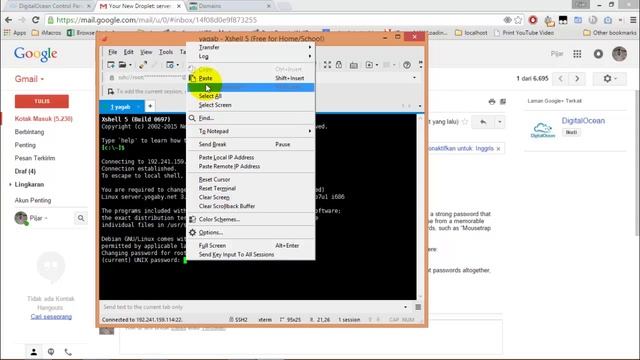Click the print icon in the email header
The width and height of the screenshot is (640, 360).
click(x=492, y=102)
